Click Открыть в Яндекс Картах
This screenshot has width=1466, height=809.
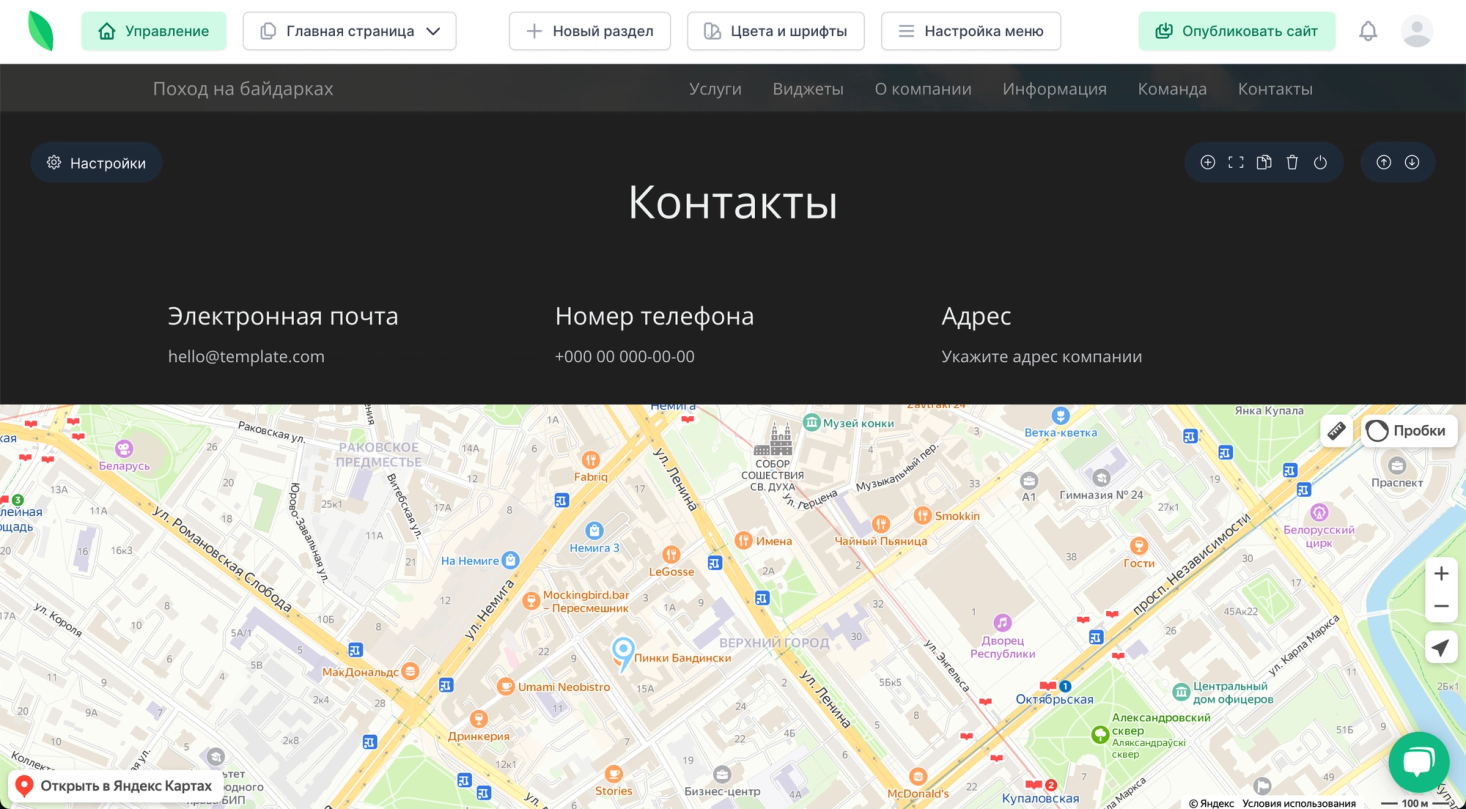tap(115, 786)
